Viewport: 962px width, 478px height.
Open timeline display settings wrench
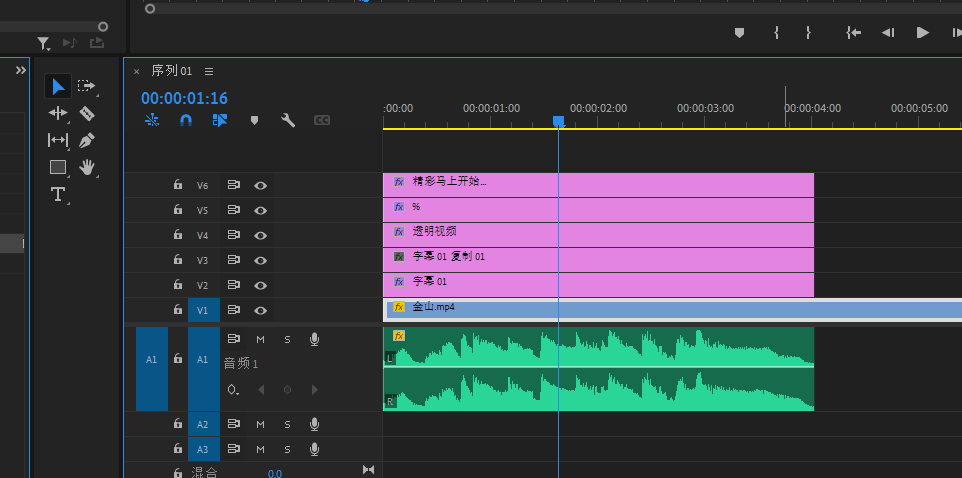288,120
